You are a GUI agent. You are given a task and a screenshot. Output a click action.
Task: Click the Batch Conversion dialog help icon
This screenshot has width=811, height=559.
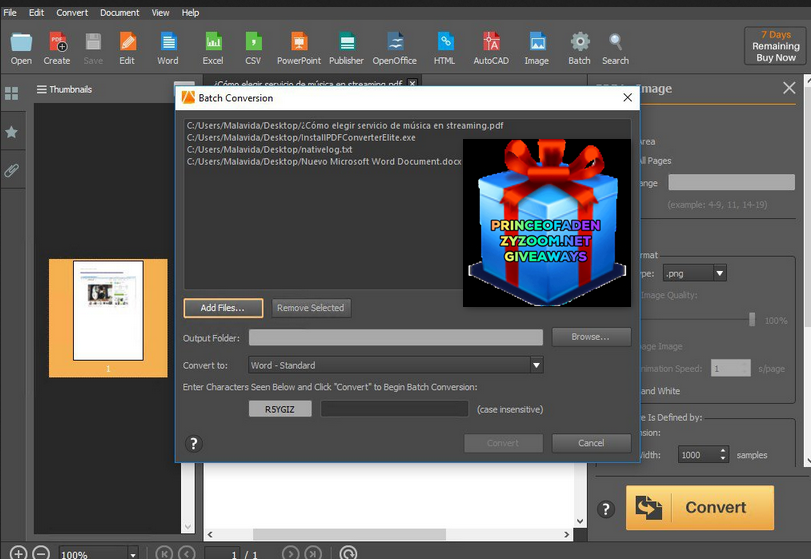193,443
